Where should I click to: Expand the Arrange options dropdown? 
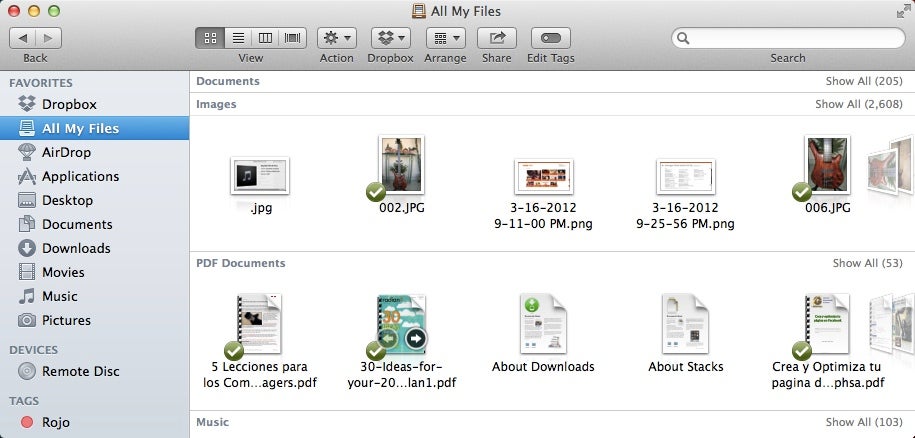point(445,38)
